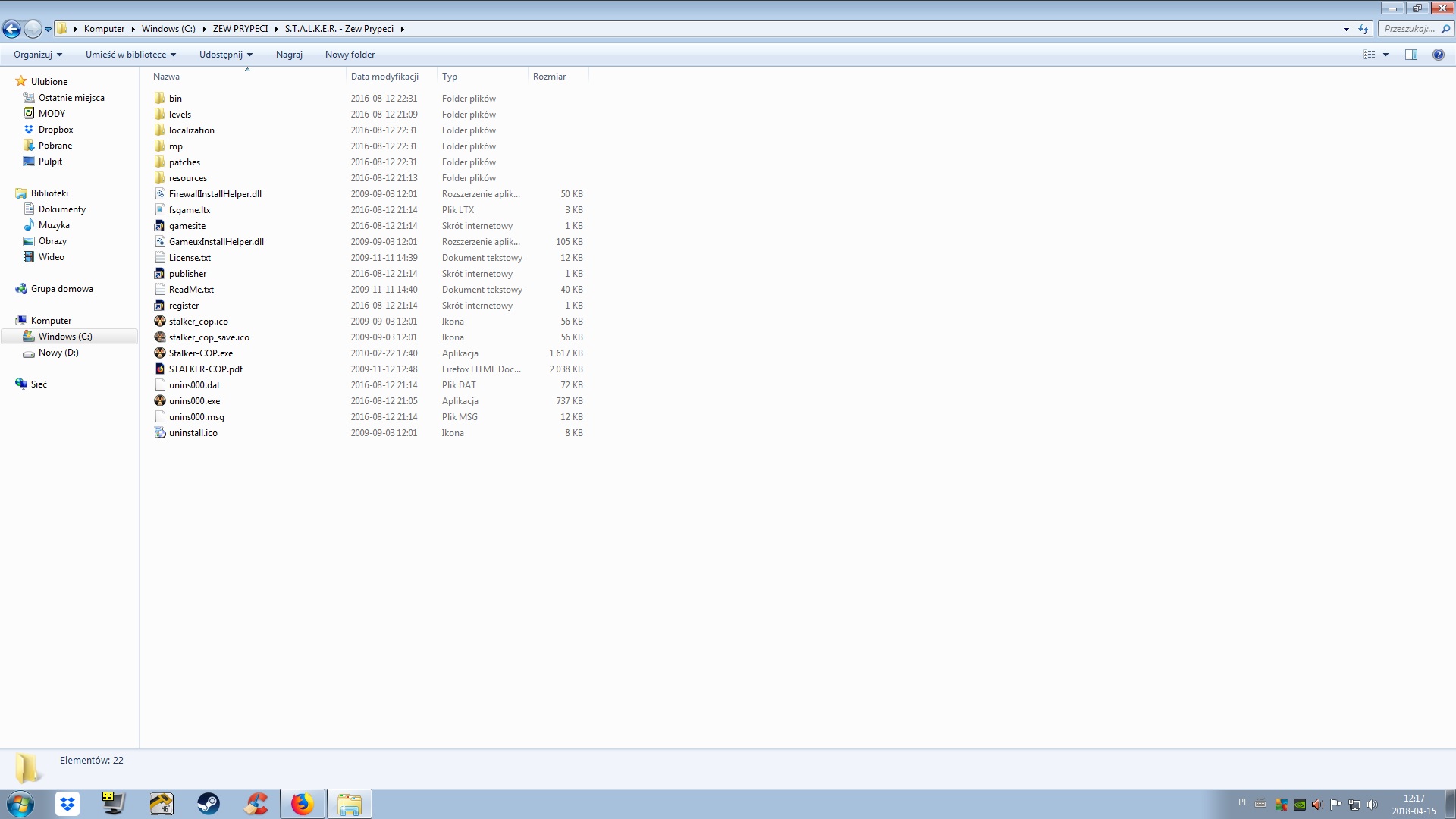
Task: Select gamesite internet shortcut icon
Action: (x=159, y=226)
